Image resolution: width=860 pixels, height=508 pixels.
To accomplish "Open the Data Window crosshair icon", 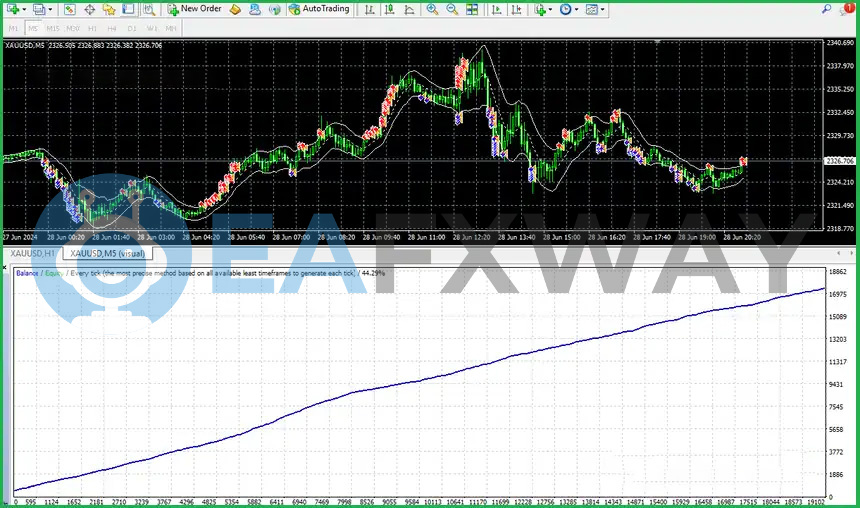I will click(89, 9).
